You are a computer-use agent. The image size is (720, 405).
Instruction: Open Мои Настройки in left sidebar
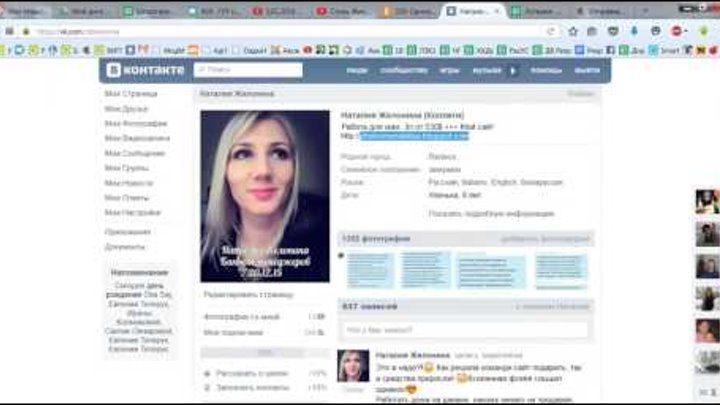coord(132,212)
